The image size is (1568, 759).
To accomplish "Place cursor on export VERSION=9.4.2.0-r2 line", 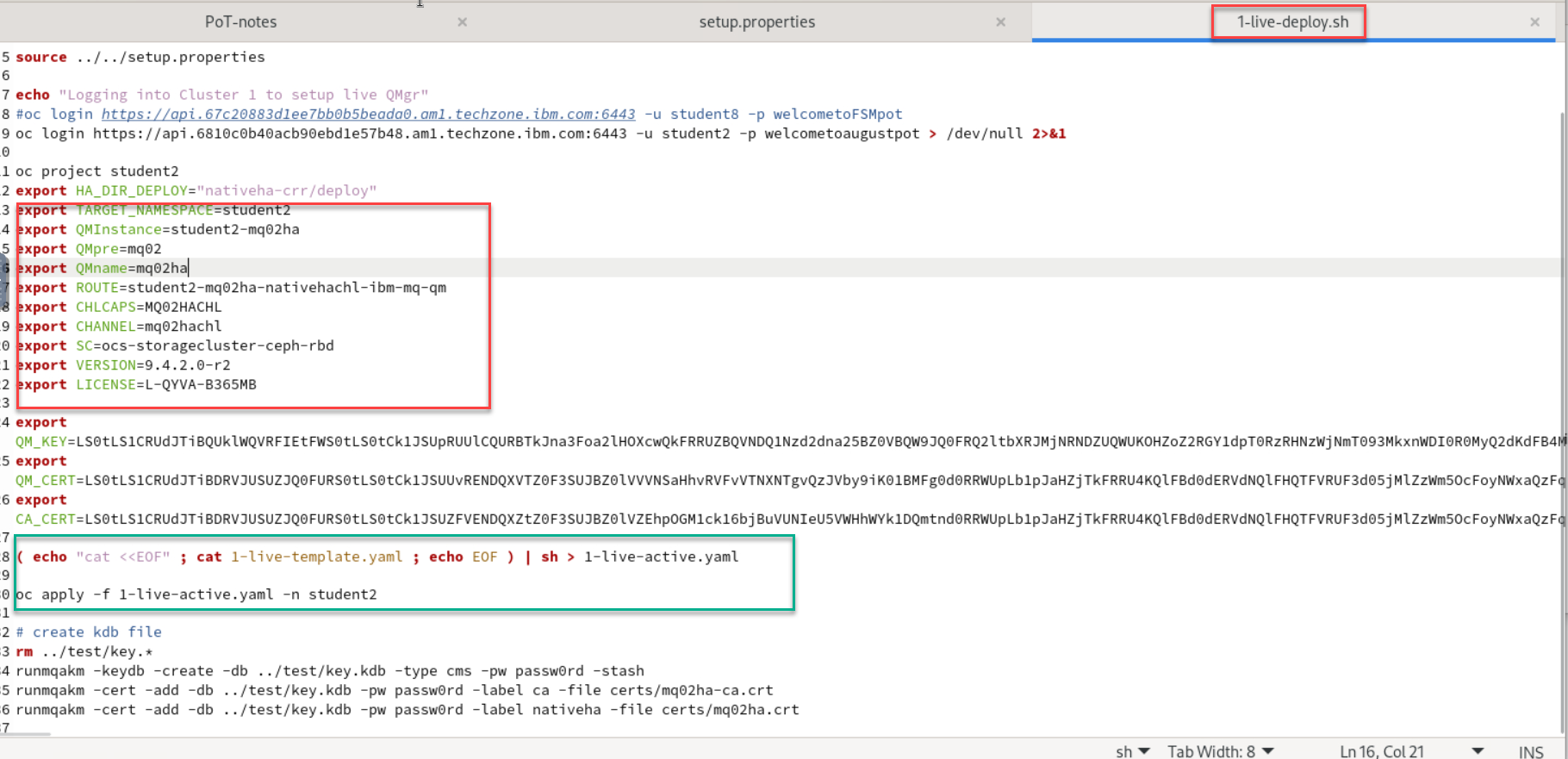I will [x=152, y=365].
